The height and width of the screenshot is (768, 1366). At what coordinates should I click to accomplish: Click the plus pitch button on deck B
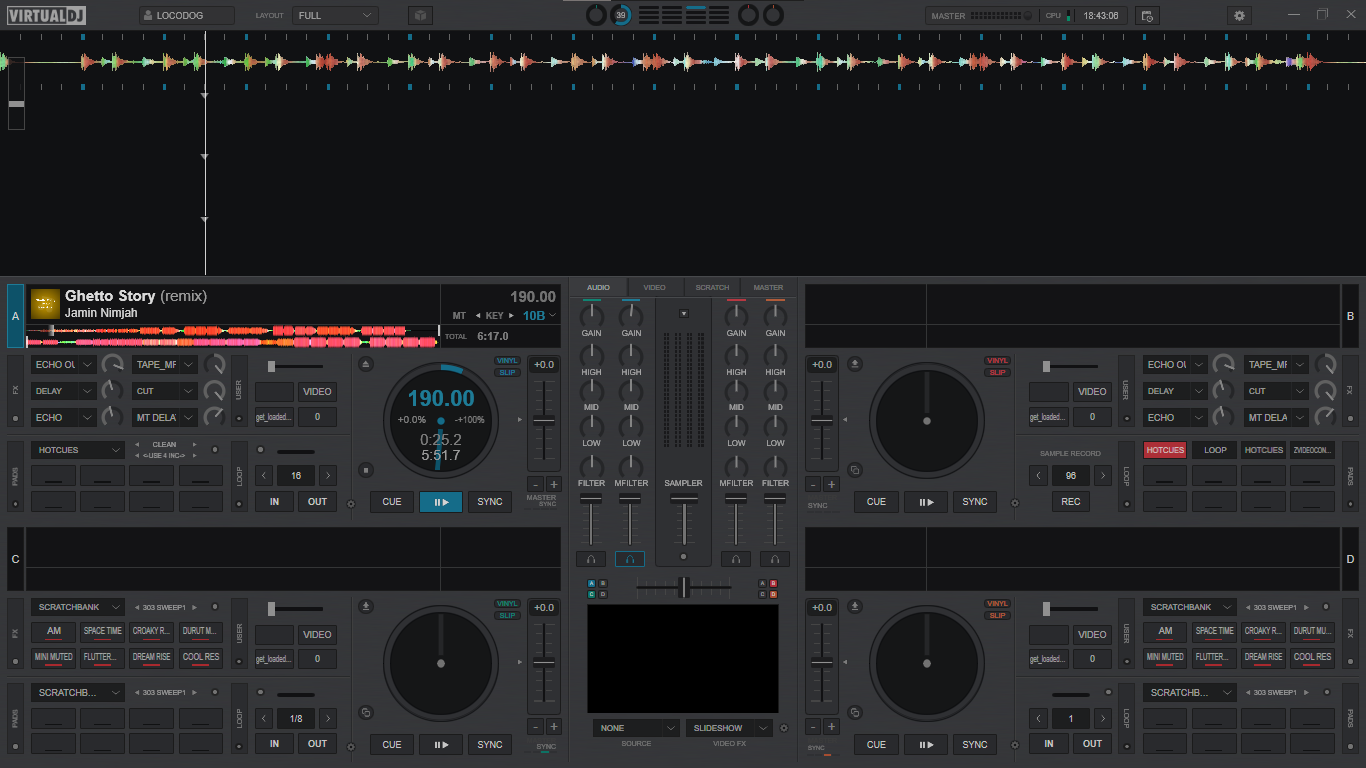point(831,484)
